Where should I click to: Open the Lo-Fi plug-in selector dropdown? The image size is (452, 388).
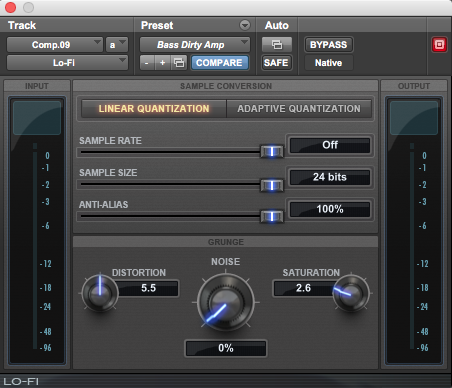[x=67, y=63]
